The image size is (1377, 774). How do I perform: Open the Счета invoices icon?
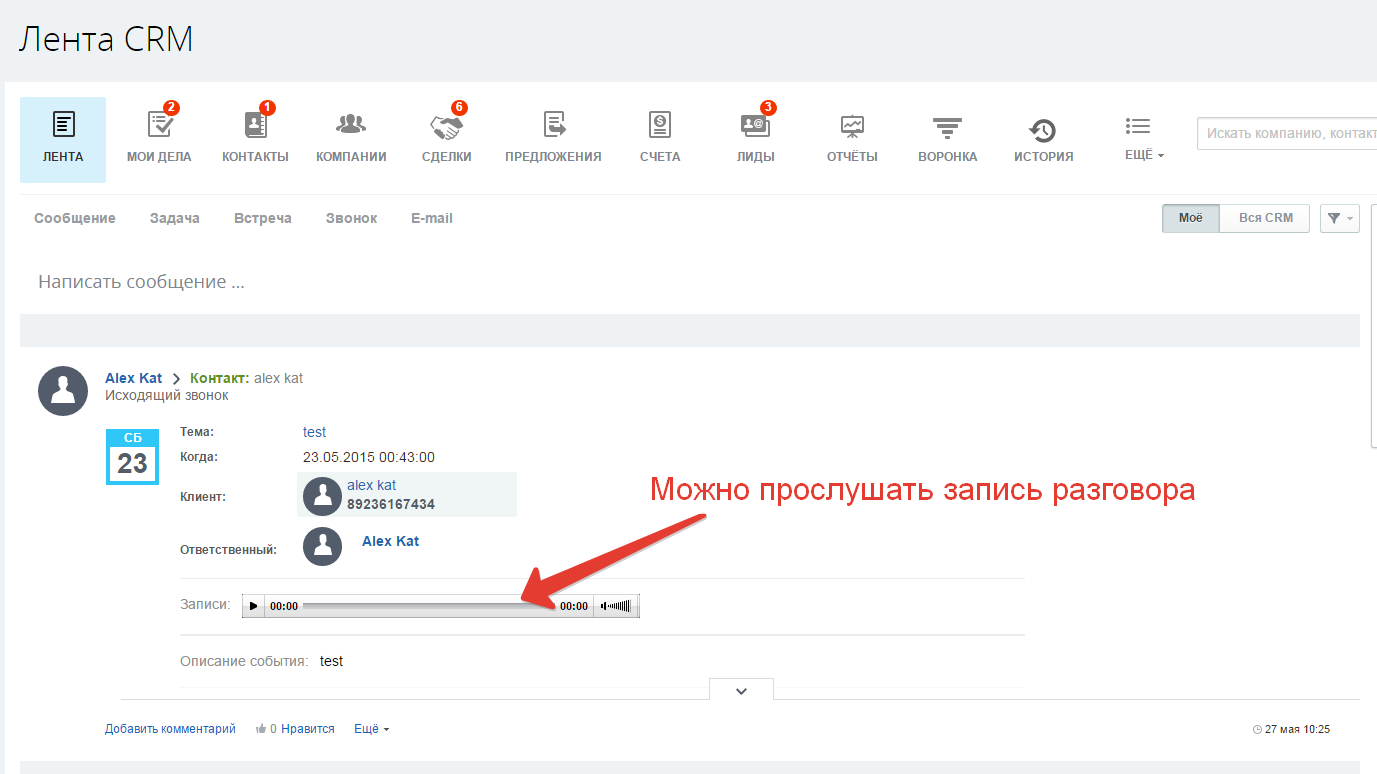coord(660,125)
